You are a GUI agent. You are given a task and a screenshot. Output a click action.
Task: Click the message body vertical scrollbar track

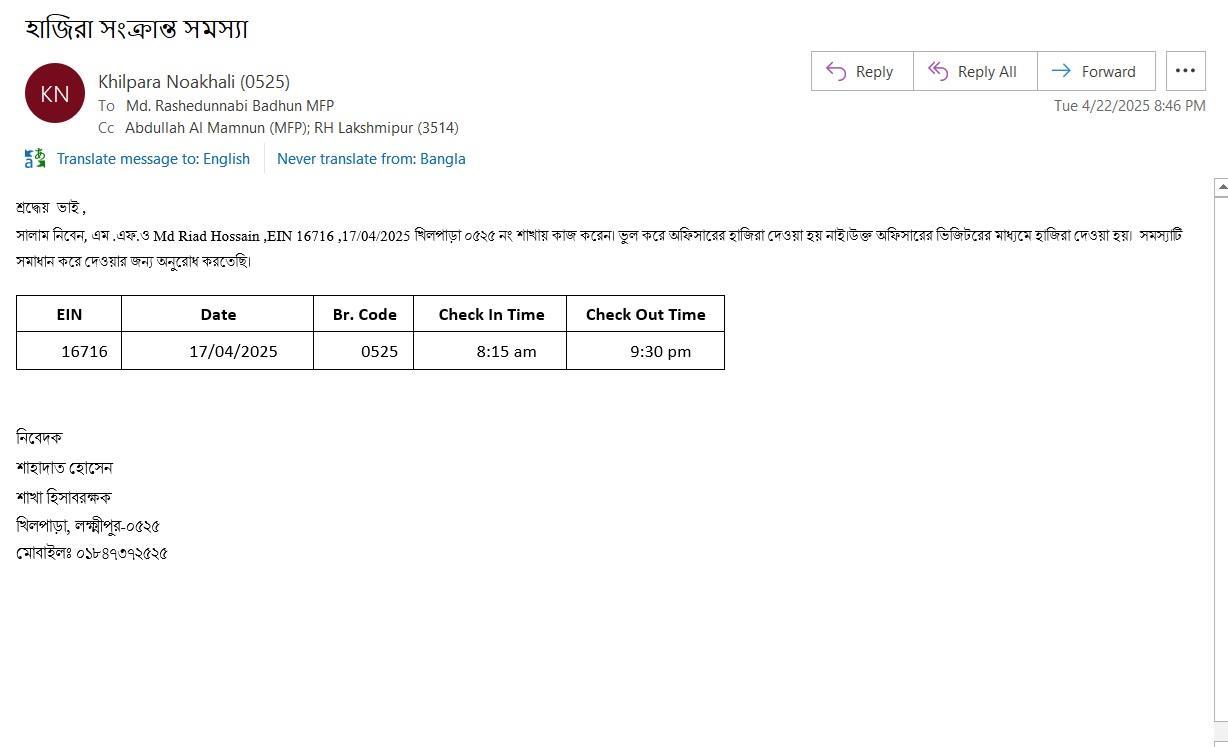point(1220,458)
